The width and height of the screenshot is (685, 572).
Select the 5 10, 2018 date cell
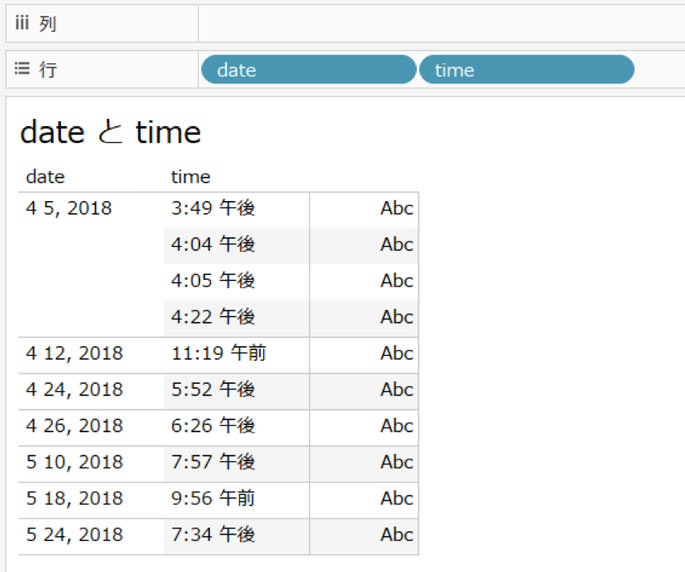(x=74, y=462)
